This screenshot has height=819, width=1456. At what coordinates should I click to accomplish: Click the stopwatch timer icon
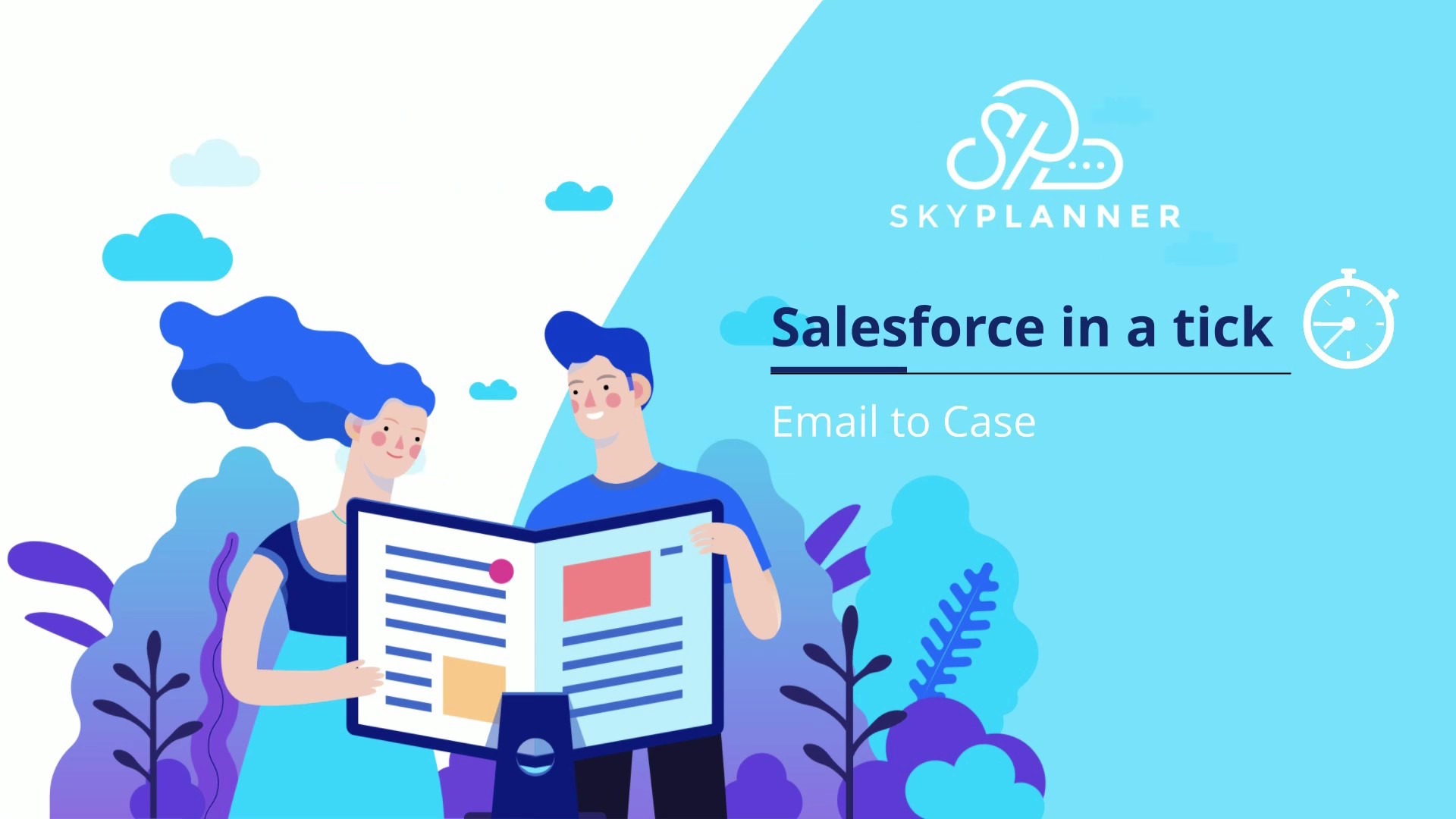(1350, 325)
